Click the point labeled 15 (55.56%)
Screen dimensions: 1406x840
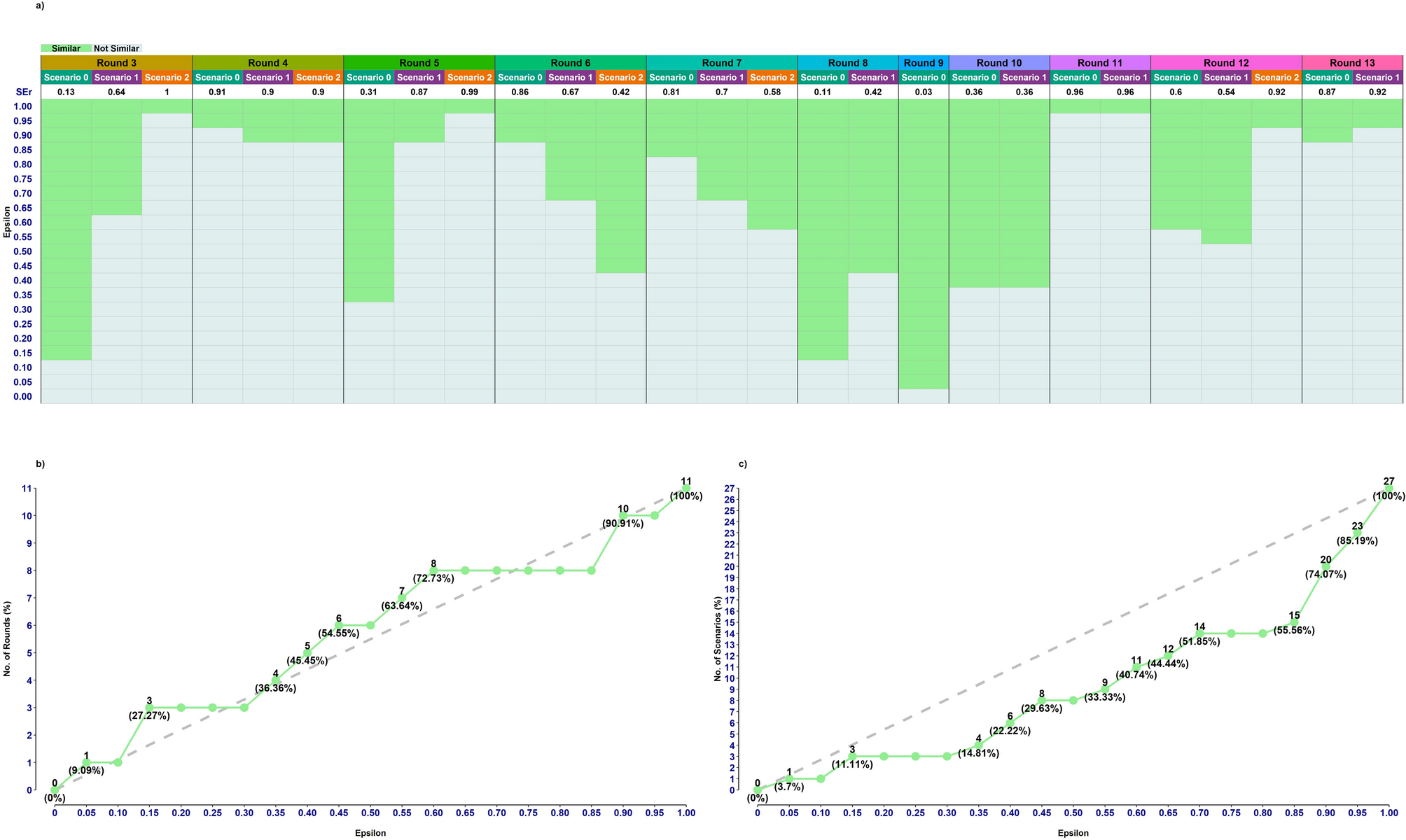click(x=1294, y=622)
